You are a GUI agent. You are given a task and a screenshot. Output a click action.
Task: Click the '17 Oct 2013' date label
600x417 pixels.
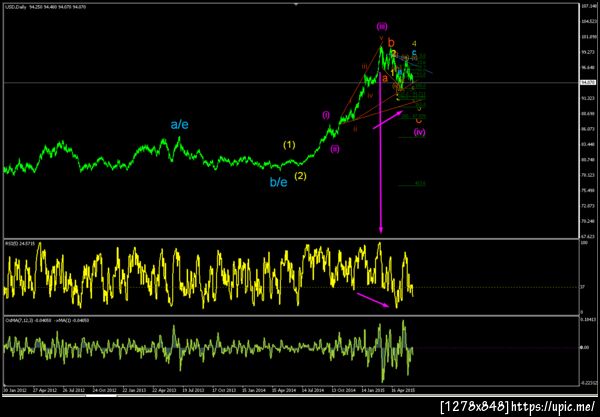point(224,390)
